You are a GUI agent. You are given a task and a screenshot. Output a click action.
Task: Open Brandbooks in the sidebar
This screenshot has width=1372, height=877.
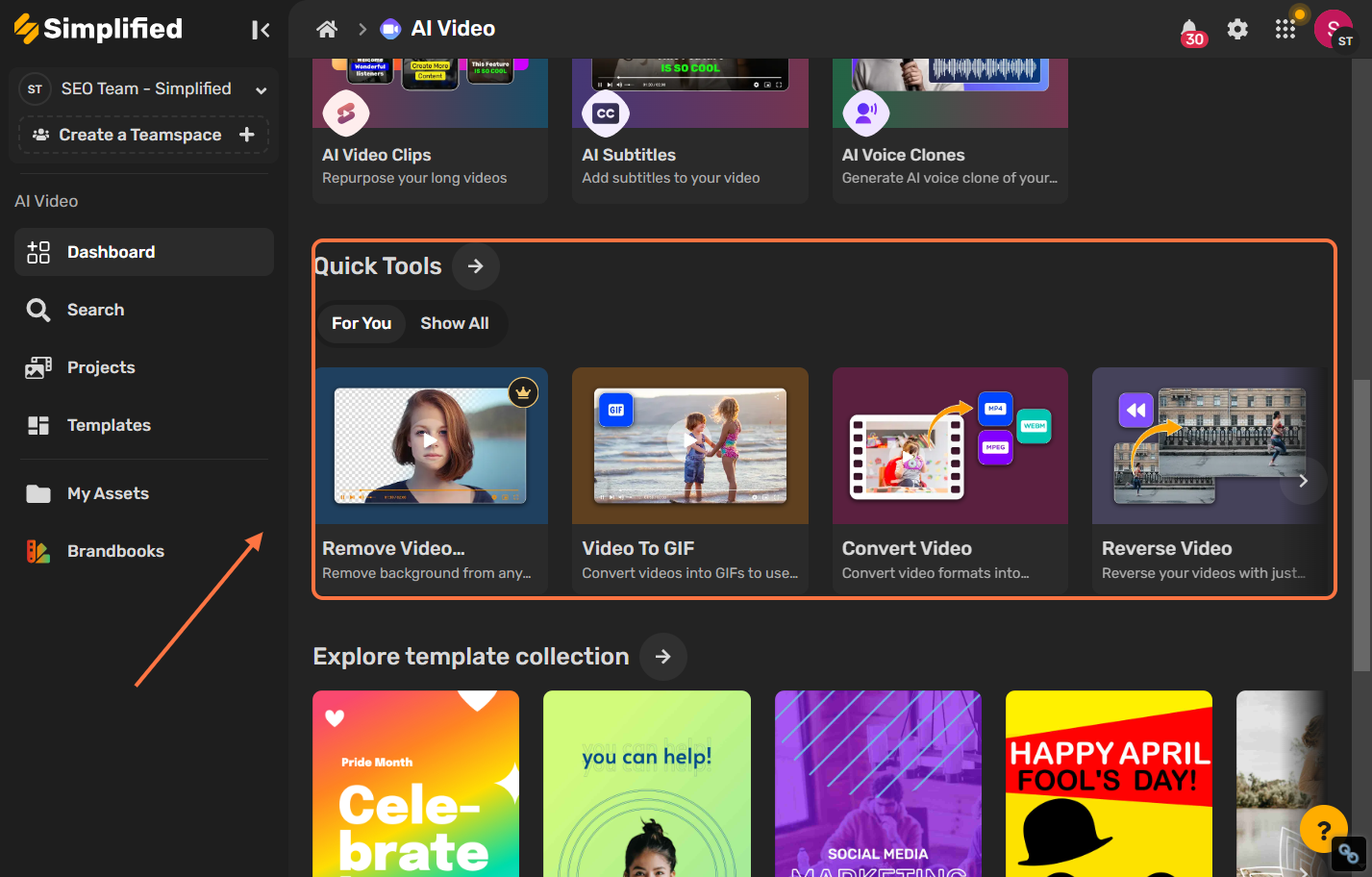(x=144, y=551)
